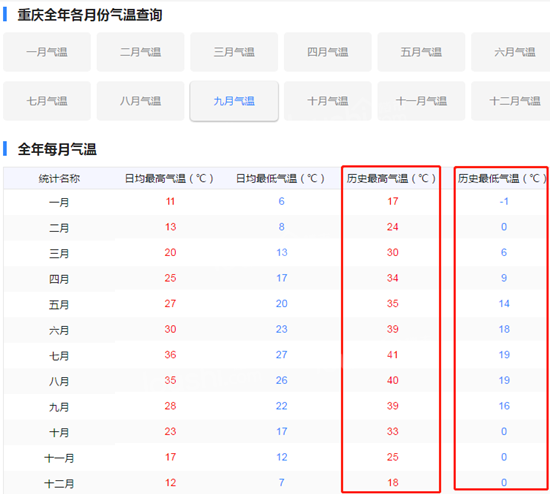Choose the 十月气温 button

coord(328,101)
